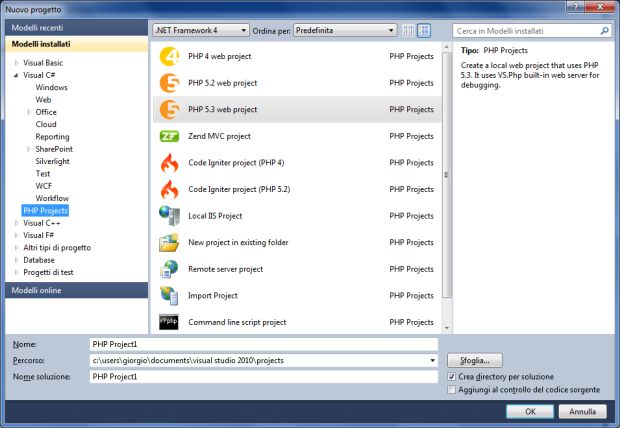
Task: Open the Modelli installati section
Action: coord(77,44)
